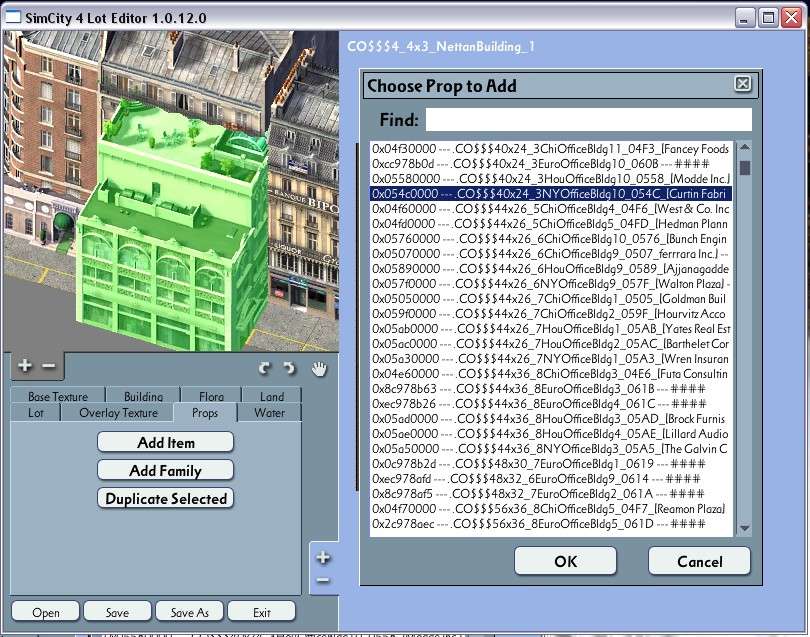Select prop 0x05ae0000 8HouOfficeBldg4 Lillard Audio
This screenshot has height=637, width=810.
[x=551, y=433]
